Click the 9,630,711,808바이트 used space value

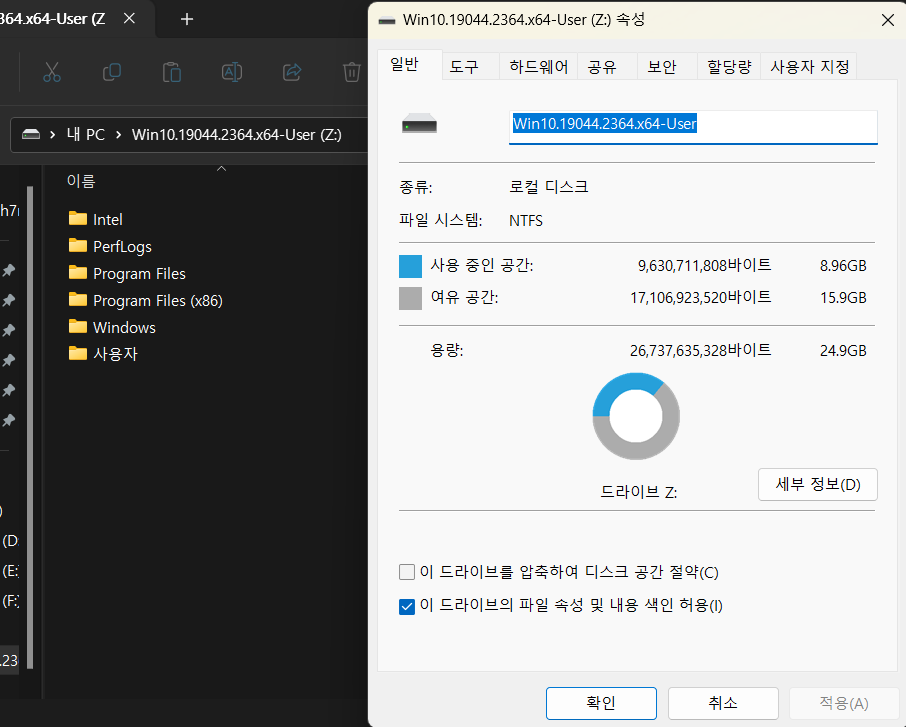tap(704, 265)
